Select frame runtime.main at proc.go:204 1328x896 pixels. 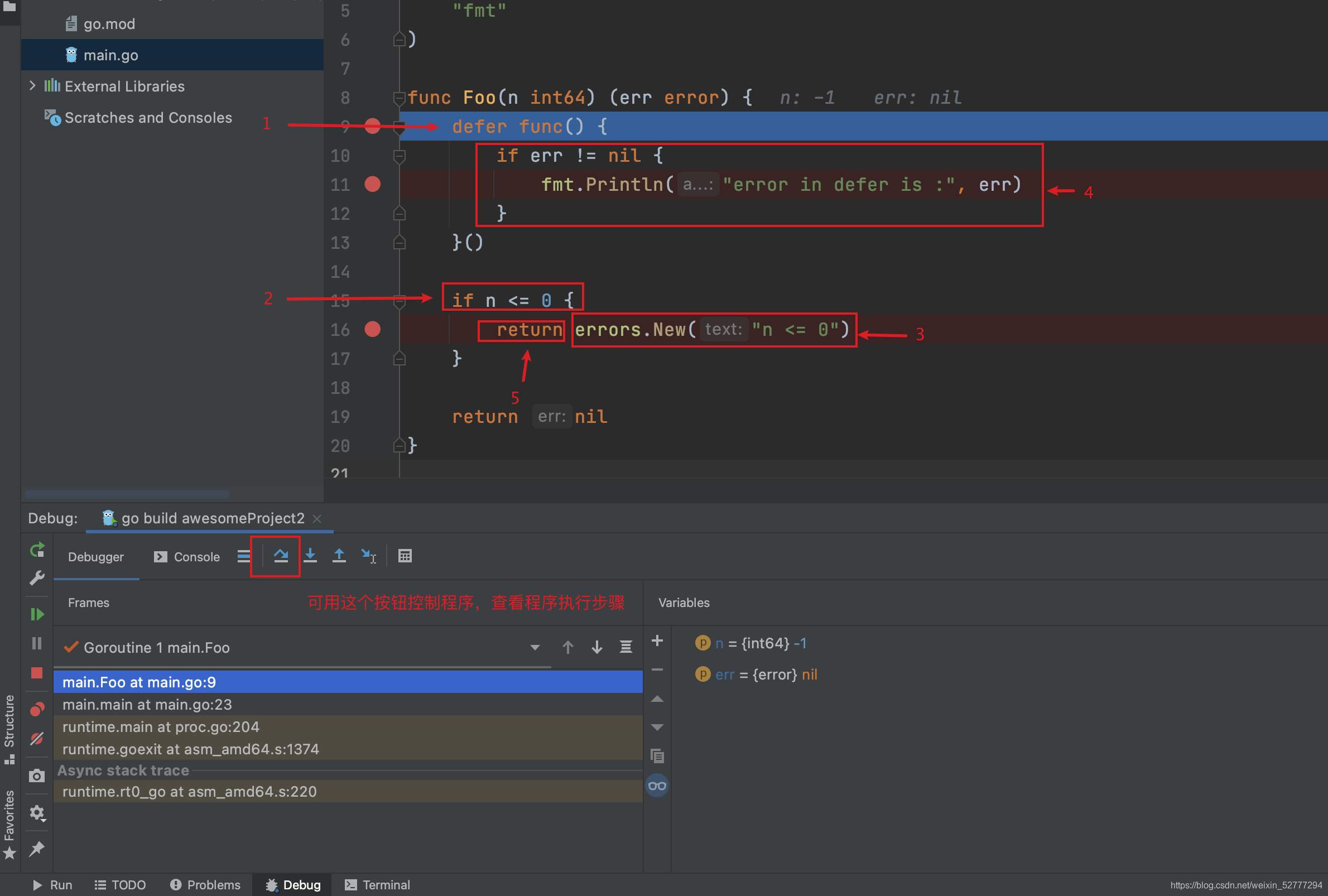click(348, 726)
